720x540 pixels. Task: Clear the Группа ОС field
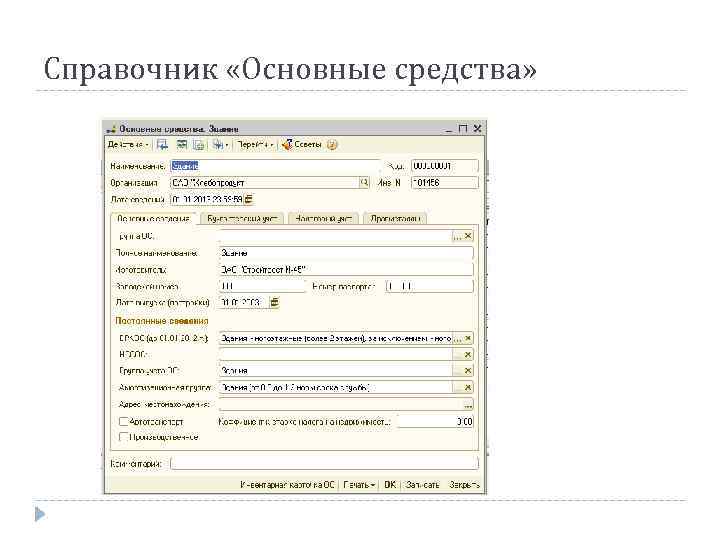coord(468,236)
